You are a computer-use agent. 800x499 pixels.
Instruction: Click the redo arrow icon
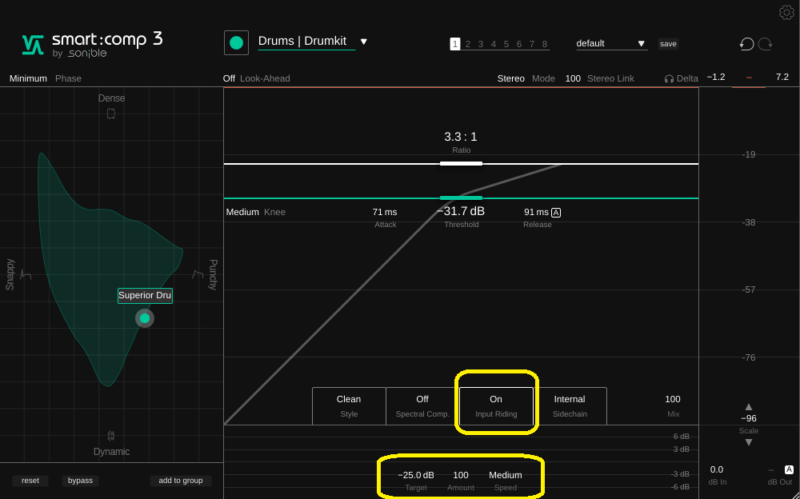point(765,44)
